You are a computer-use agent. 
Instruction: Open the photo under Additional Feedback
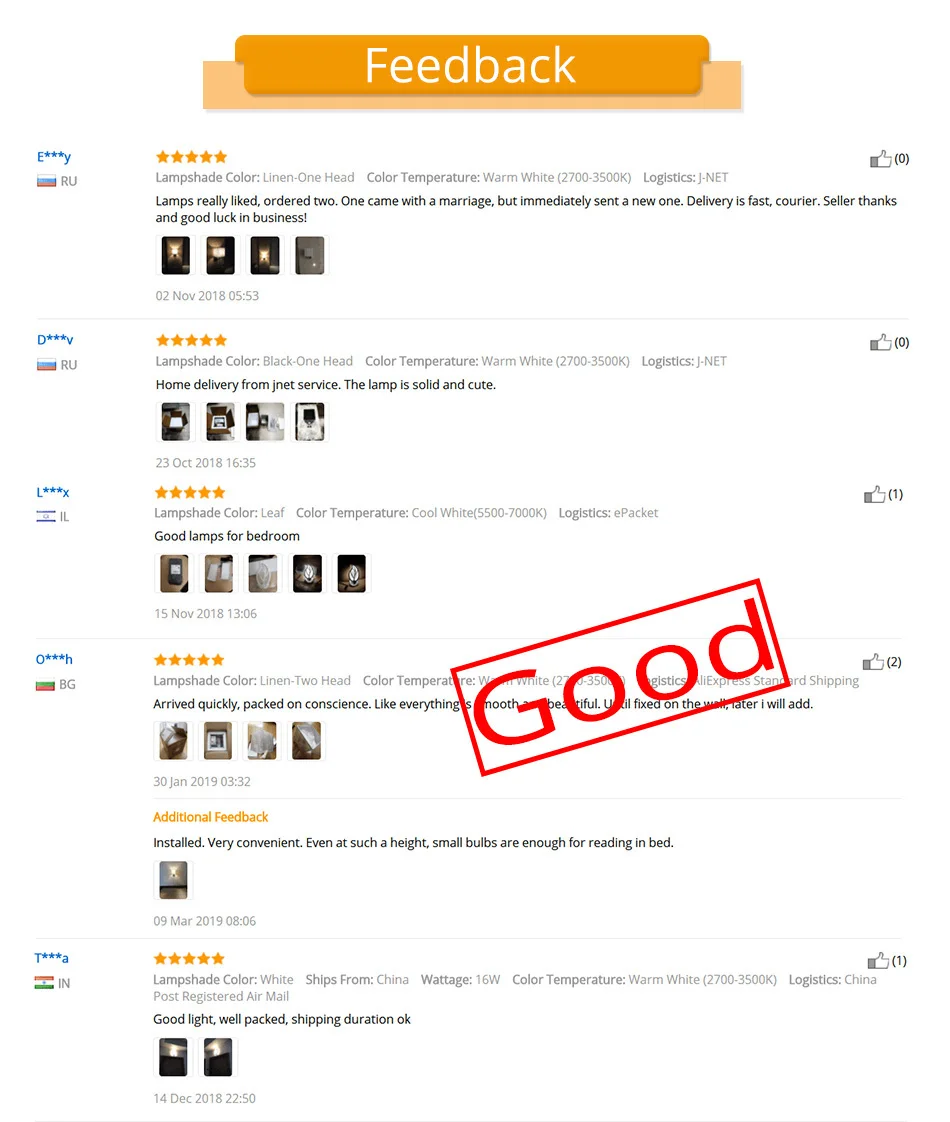(x=173, y=879)
